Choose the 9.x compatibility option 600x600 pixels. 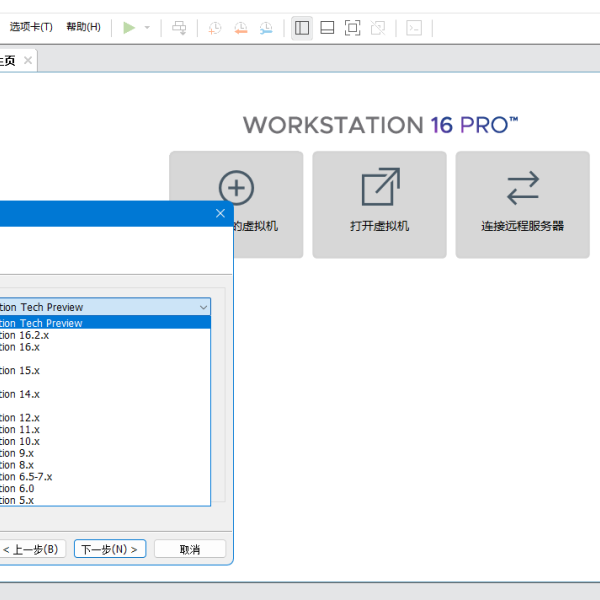coord(105,453)
